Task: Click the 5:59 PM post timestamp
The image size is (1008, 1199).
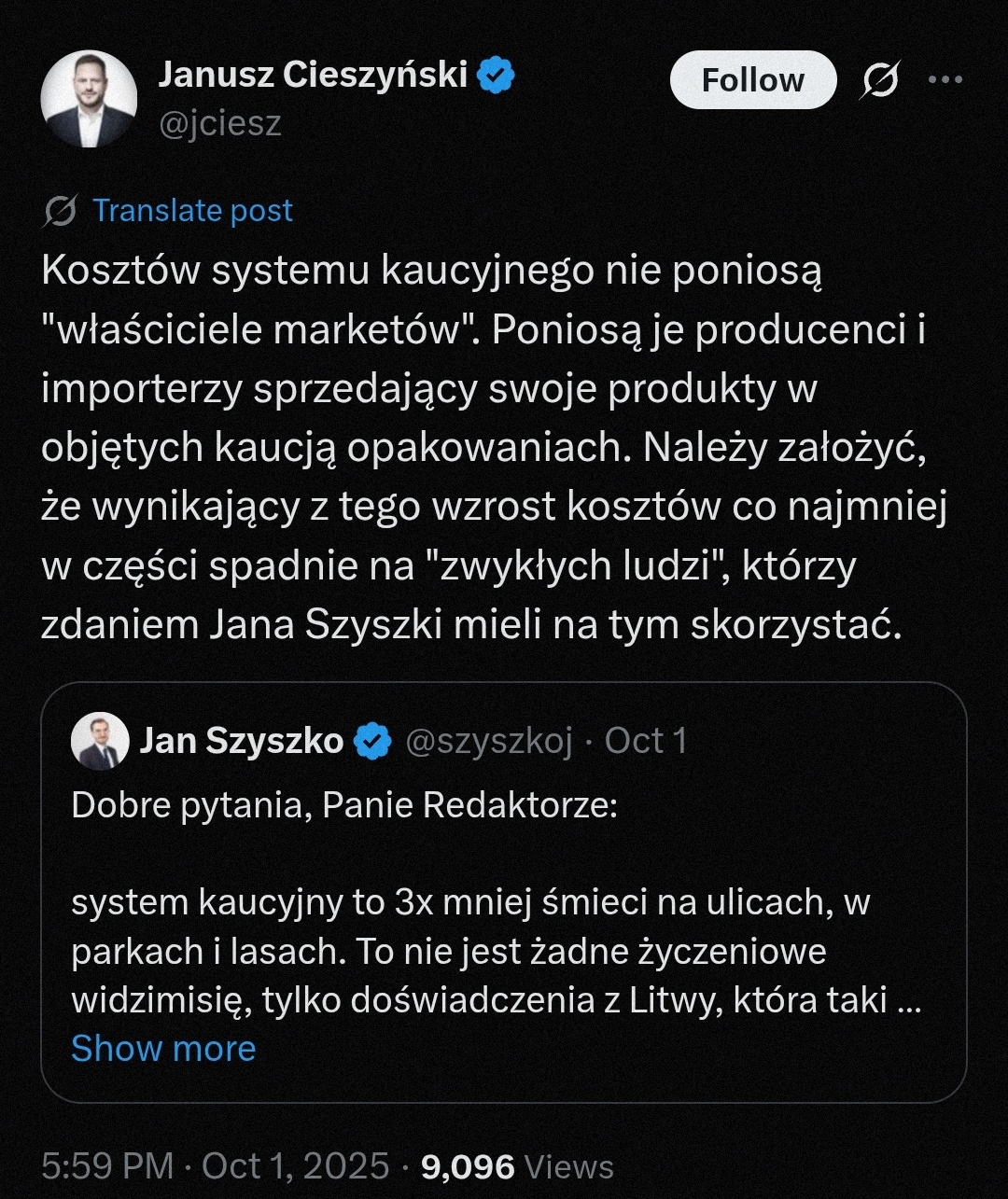Action: pos(107,1166)
